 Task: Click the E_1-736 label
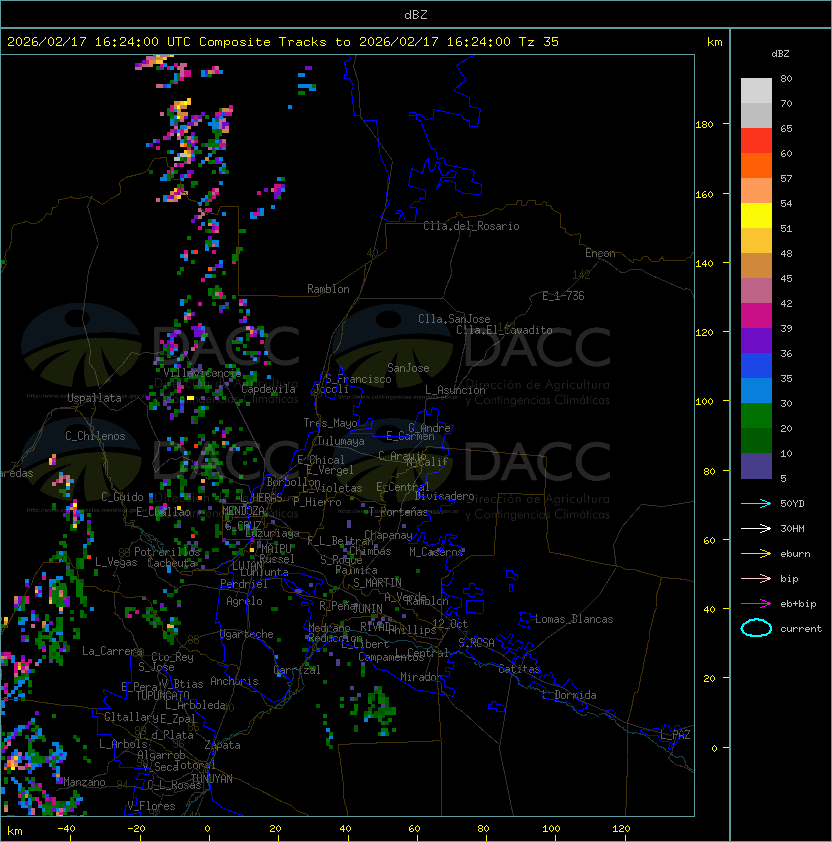tap(563, 296)
